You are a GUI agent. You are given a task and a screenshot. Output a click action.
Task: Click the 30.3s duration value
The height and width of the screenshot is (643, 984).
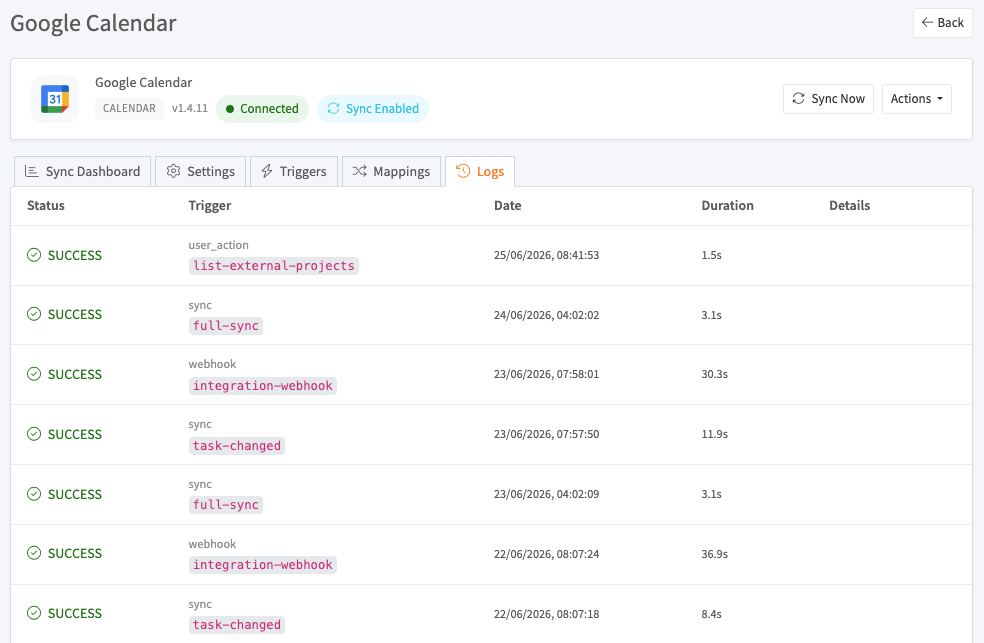(715, 374)
